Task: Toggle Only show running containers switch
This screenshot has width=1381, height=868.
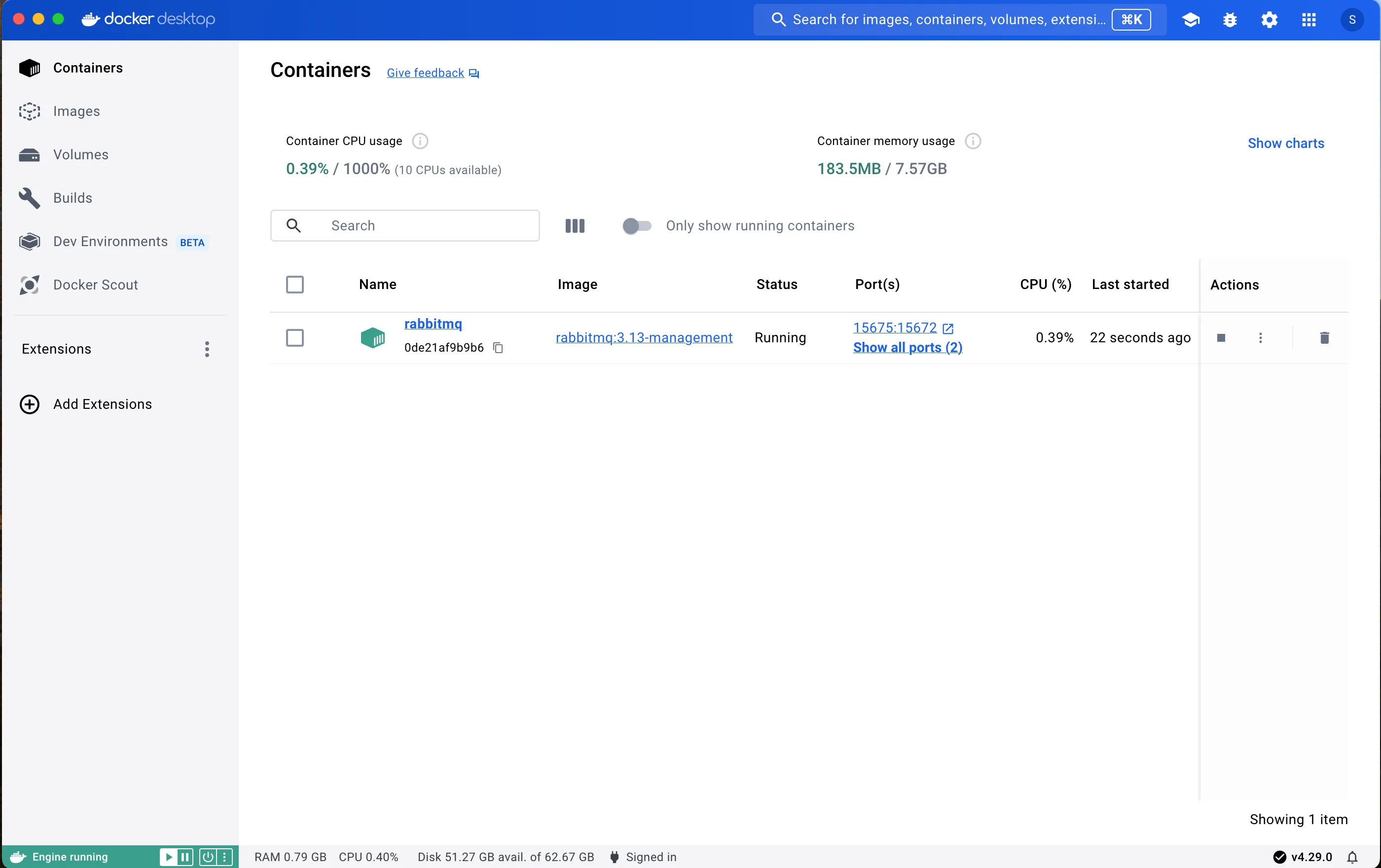Action: click(637, 226)
